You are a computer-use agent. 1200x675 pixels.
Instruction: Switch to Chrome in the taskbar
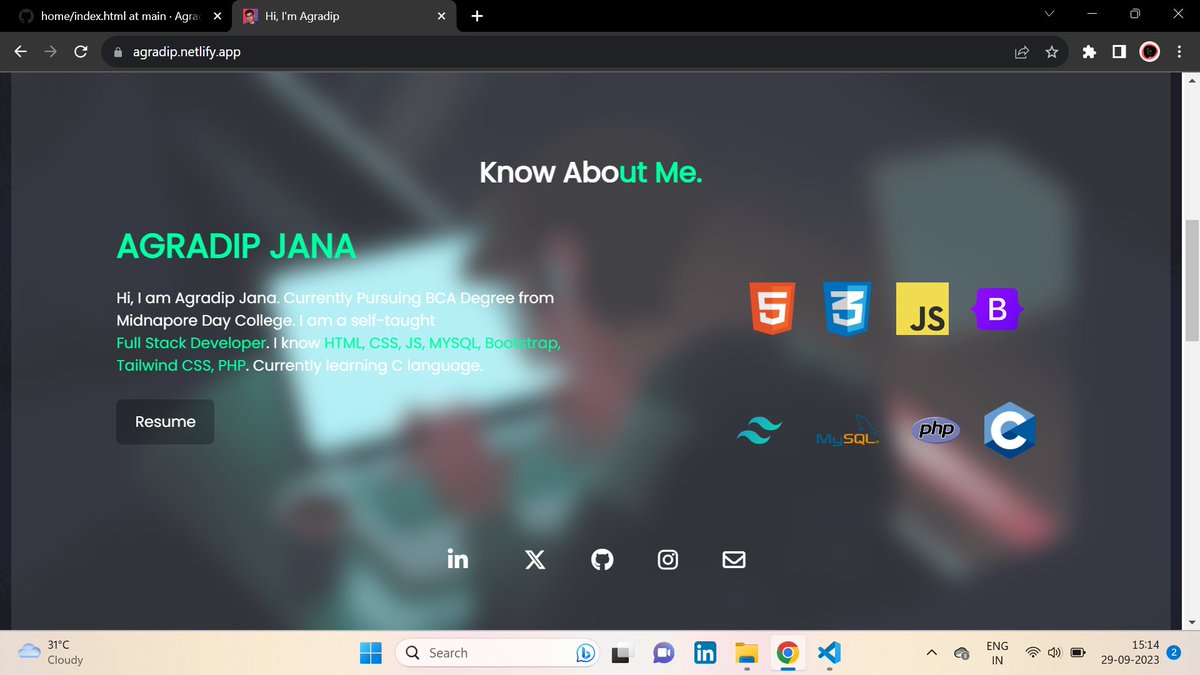[788, 653]
